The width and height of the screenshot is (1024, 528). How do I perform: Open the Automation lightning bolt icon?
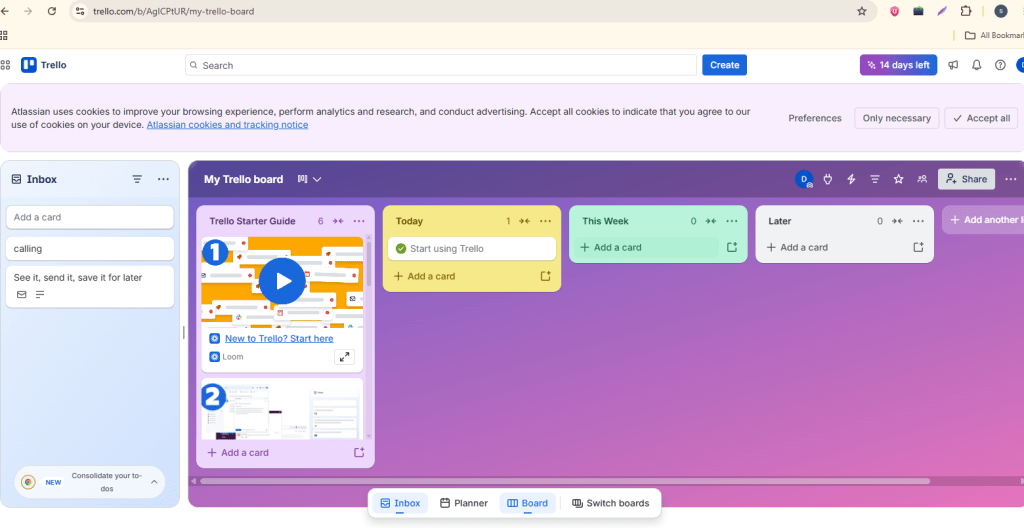click(x=851, y=179)
